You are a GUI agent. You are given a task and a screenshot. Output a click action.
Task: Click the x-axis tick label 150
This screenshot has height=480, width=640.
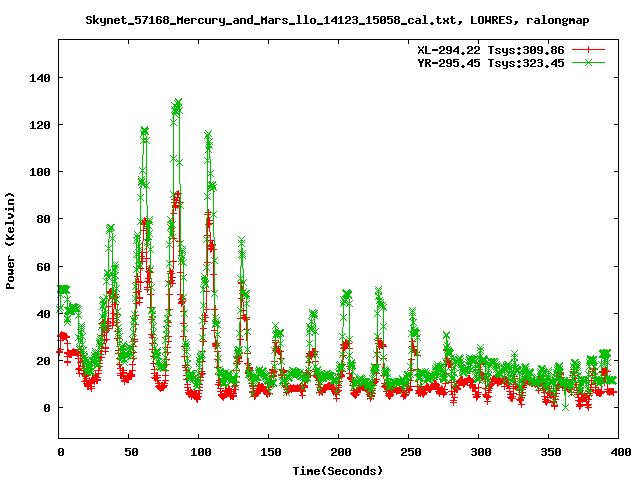(x=271, y=452)
